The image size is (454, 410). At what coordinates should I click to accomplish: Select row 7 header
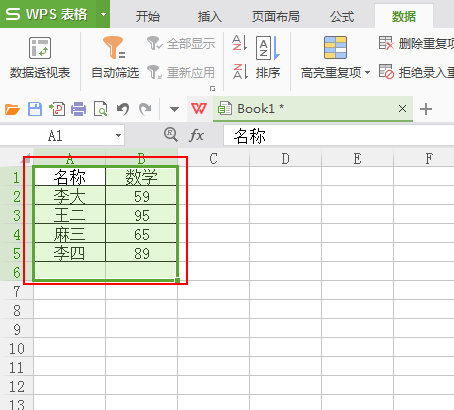(x=17, y=291)
